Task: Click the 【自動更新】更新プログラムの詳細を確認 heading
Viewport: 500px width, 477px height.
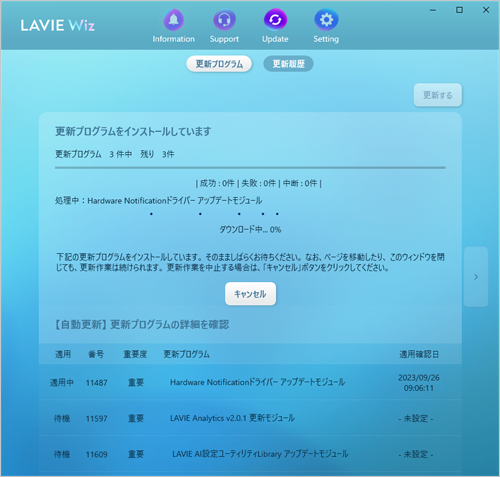Action: pyautogui.click(x=142, y=324)
